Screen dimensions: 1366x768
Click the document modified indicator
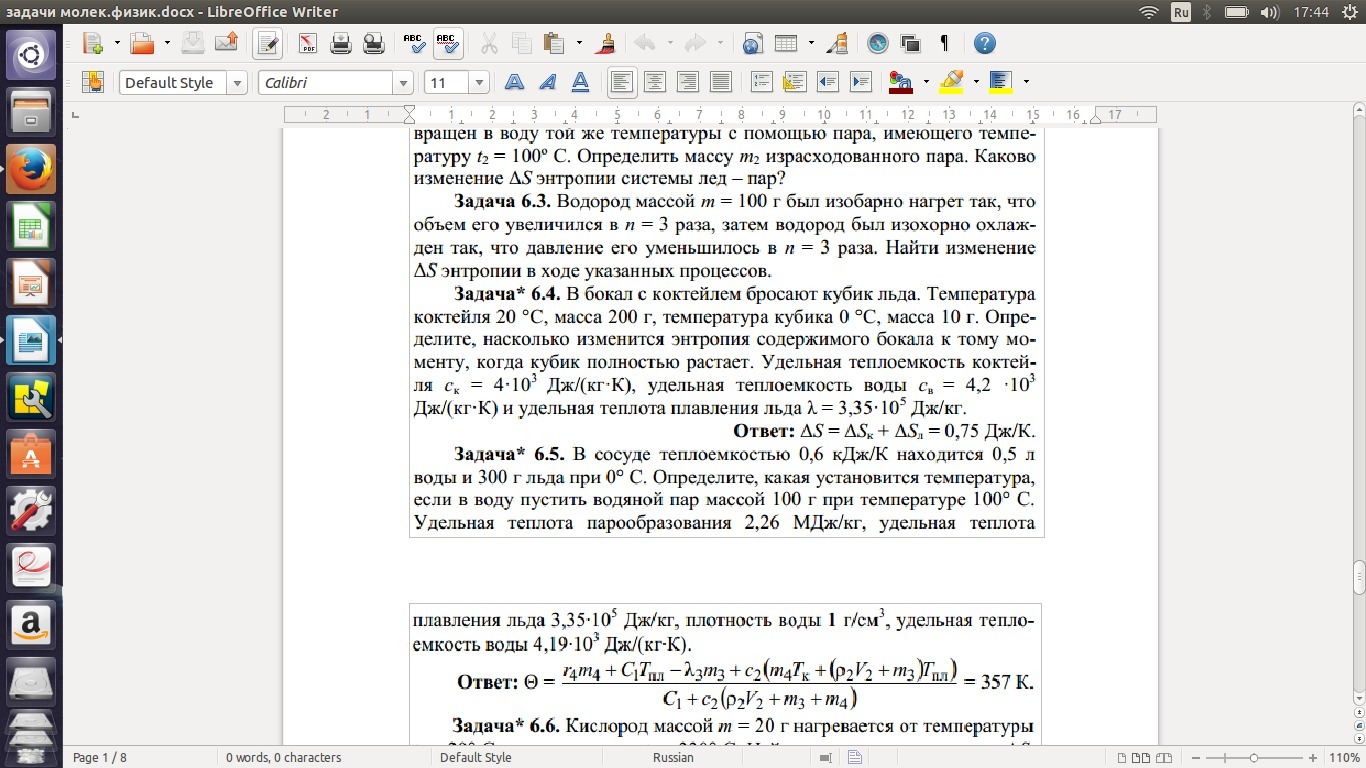click(854, 758)
